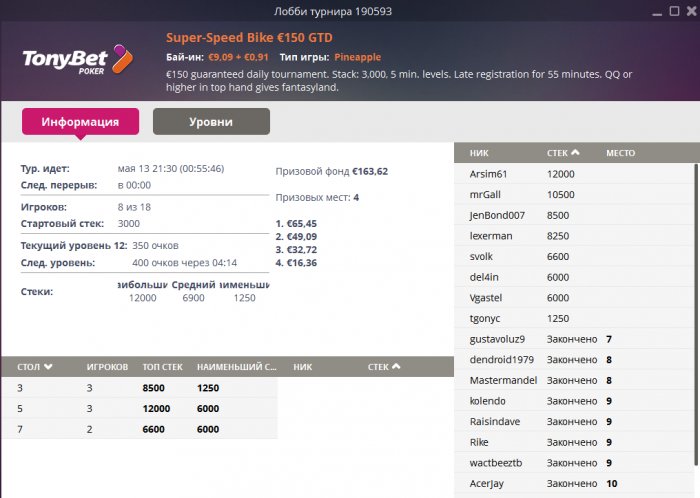700x498 pixels.
Task: Select table 3 row in tables list
Action: point(139,387)
